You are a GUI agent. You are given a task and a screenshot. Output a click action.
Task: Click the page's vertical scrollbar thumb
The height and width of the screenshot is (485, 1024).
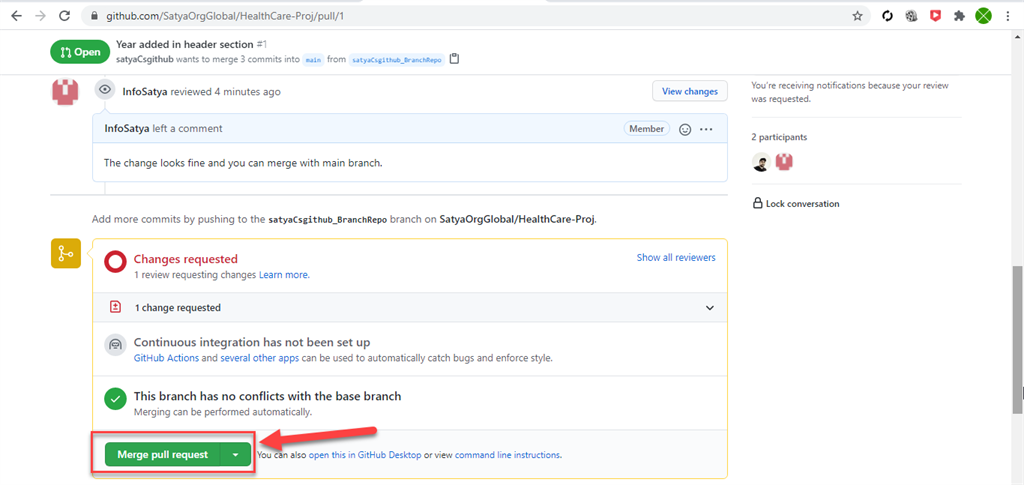1017,339
